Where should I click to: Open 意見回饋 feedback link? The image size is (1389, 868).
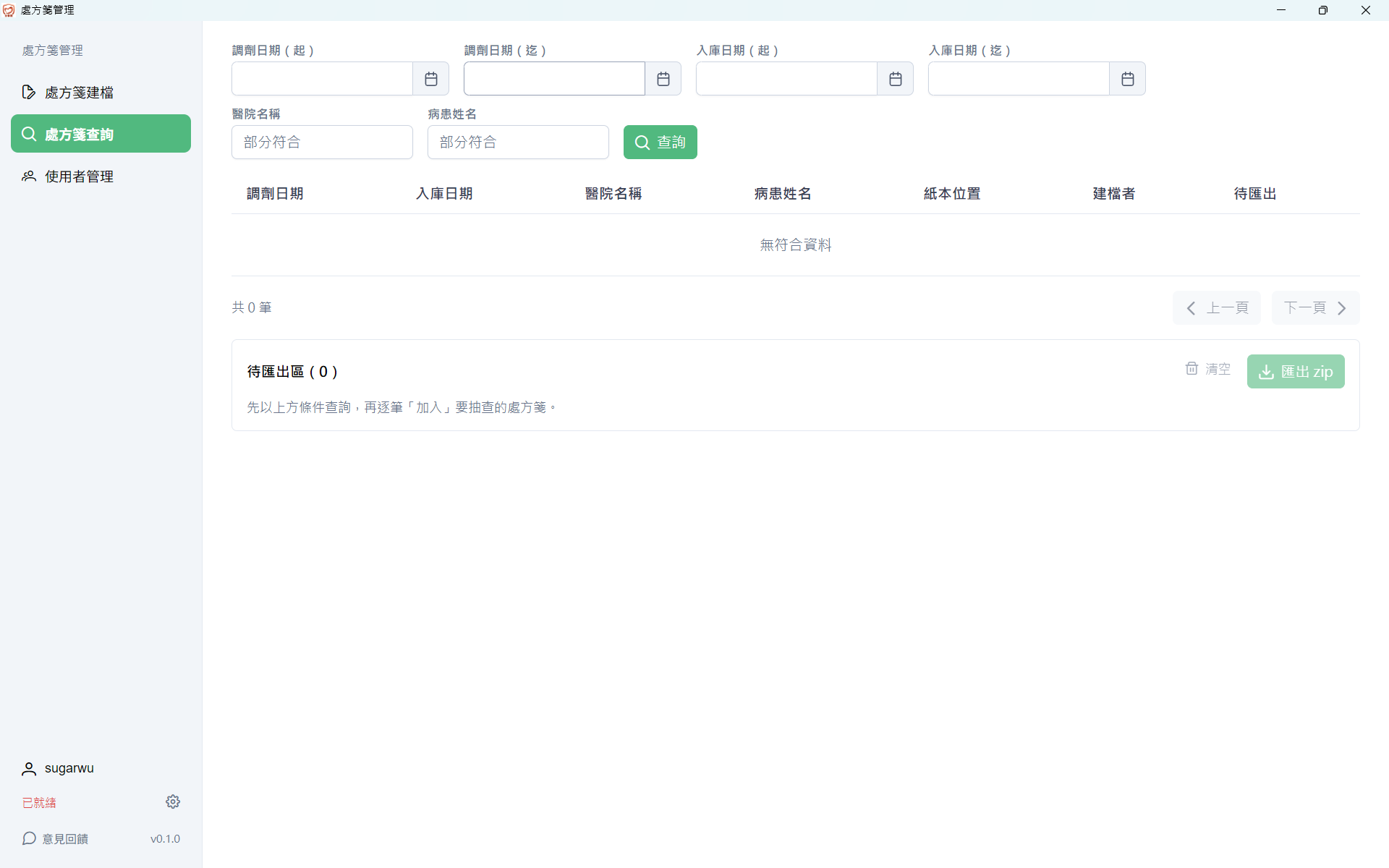coord(55,838)
